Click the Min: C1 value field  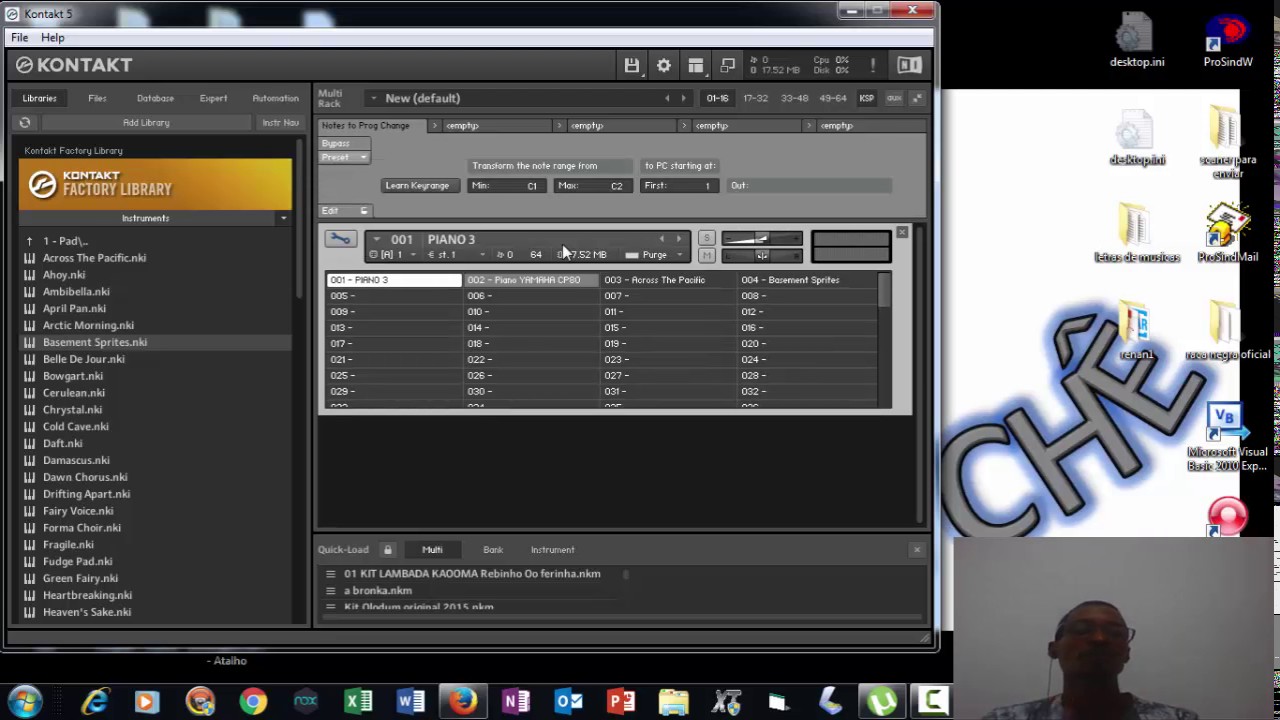pos(506,186)
